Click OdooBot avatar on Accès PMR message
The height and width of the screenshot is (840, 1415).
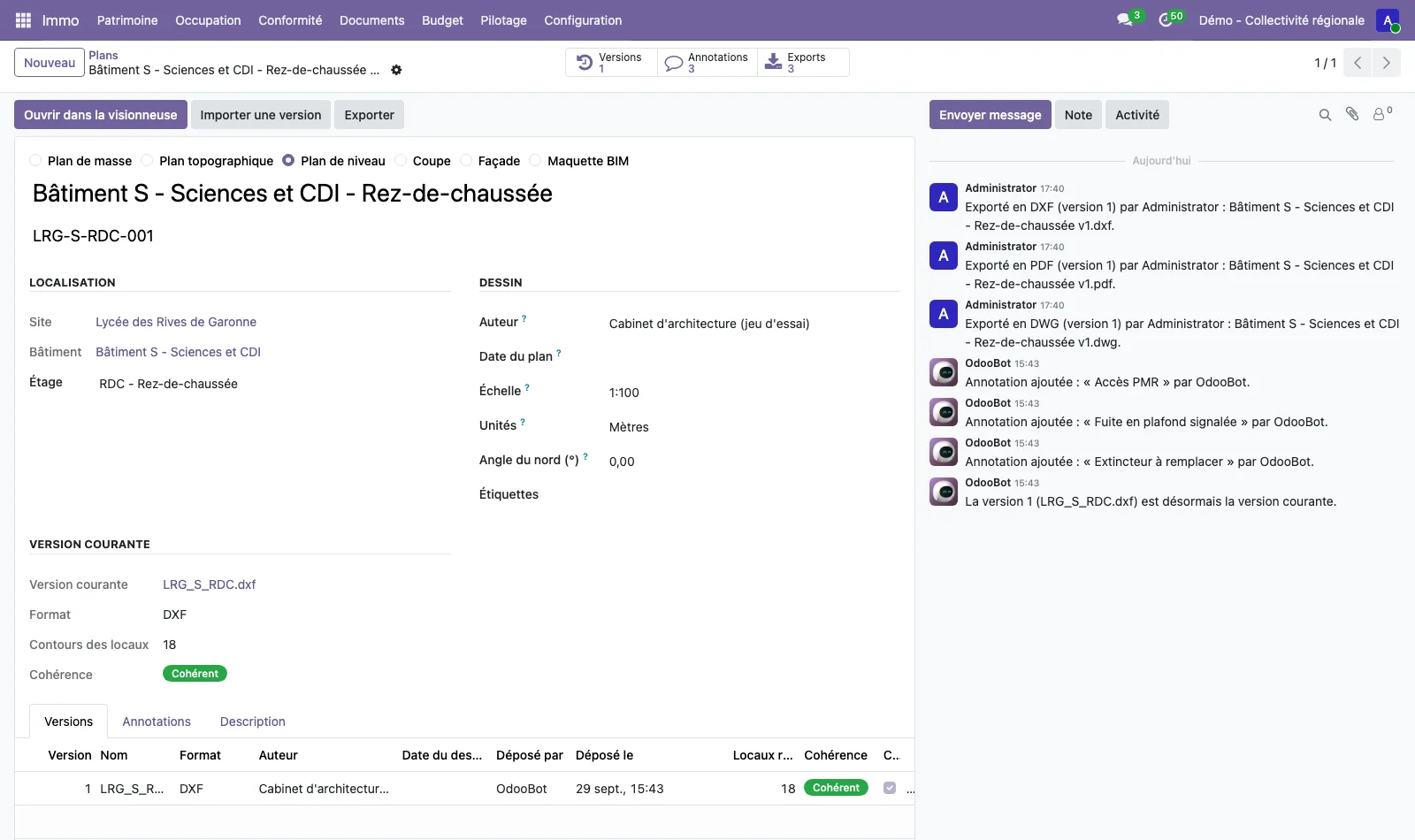944,372
